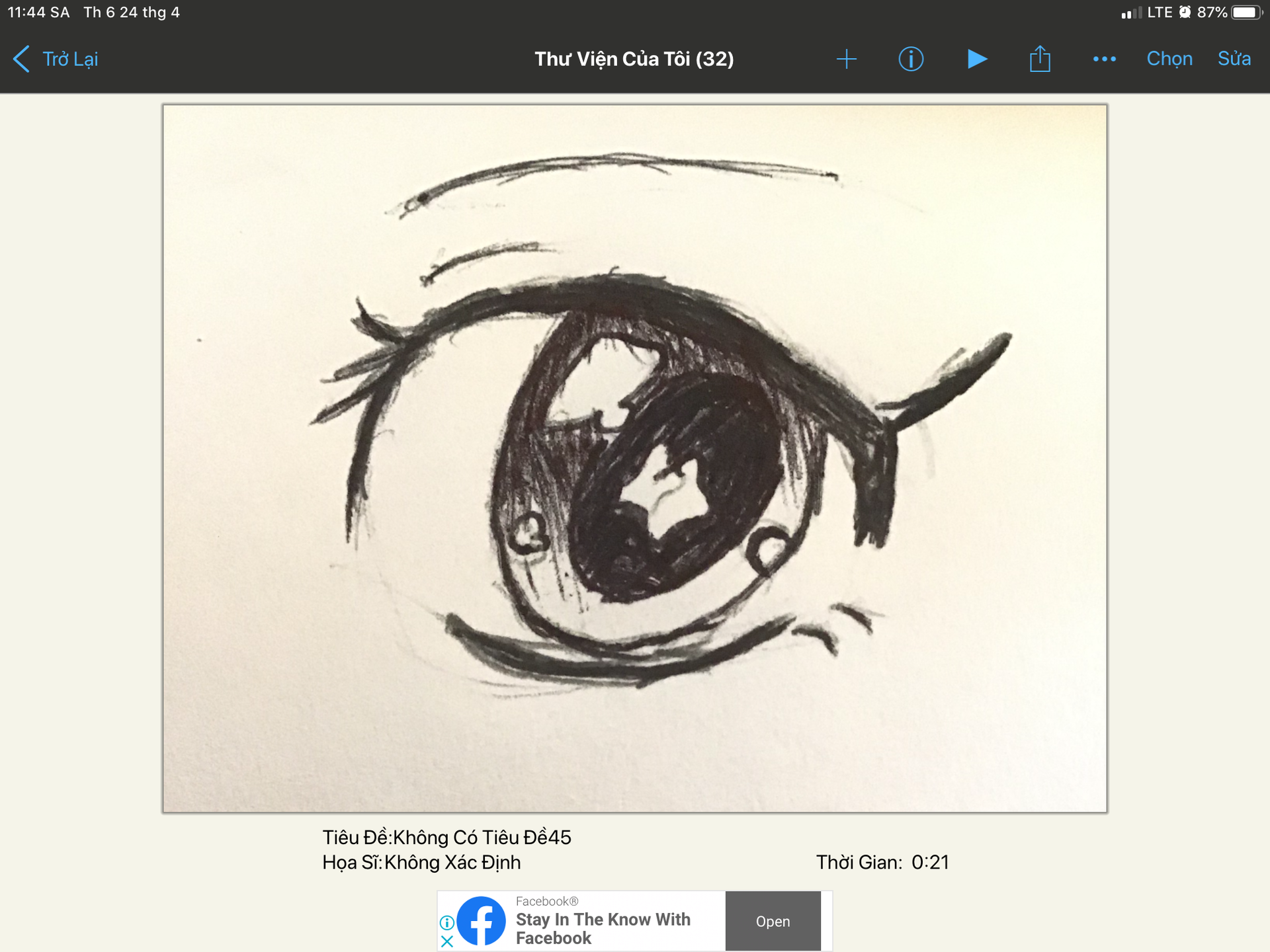Close the ad with the X icon
Screen dimensions: 1270x952
click(x=447, y=941)
